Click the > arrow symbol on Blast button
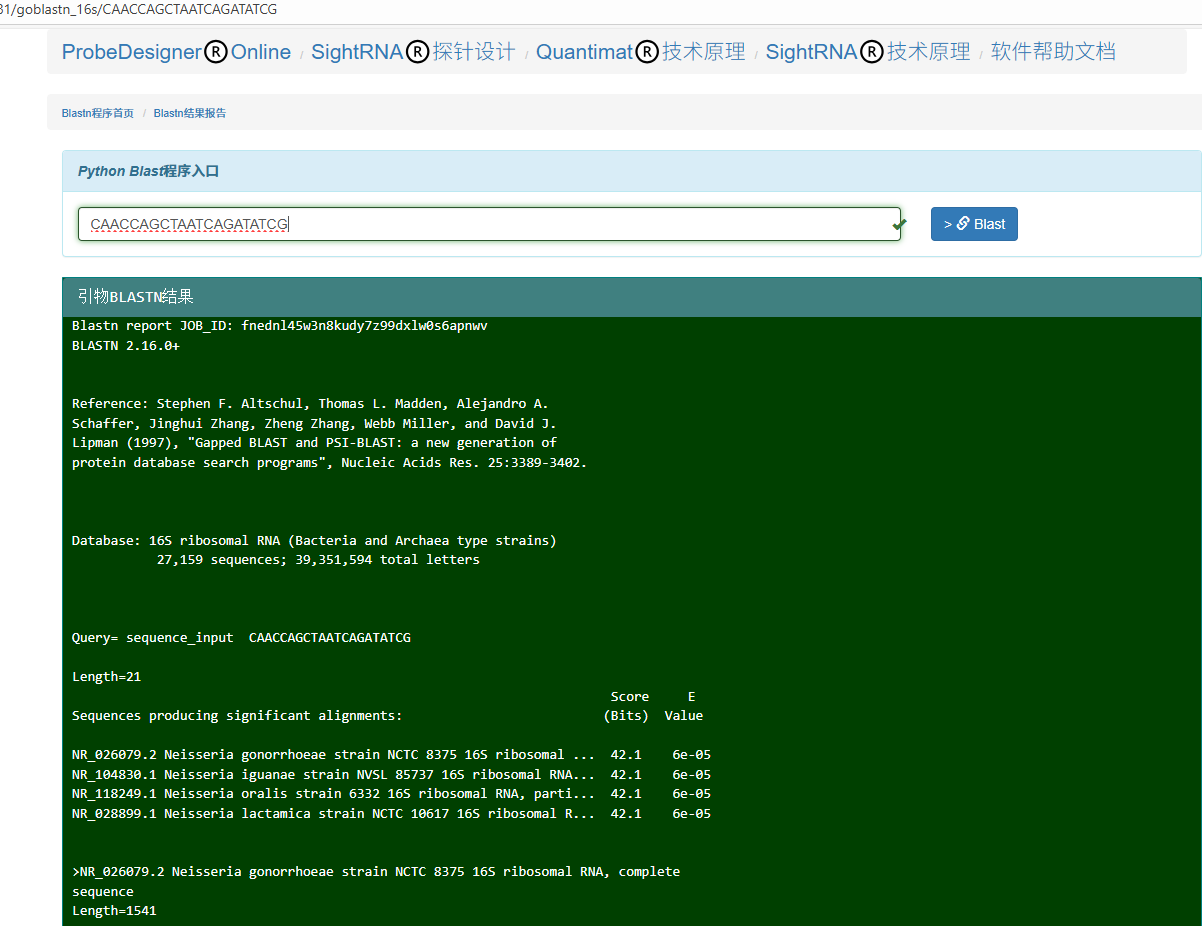Viewport: 1202px width, 926px height. 949,223
